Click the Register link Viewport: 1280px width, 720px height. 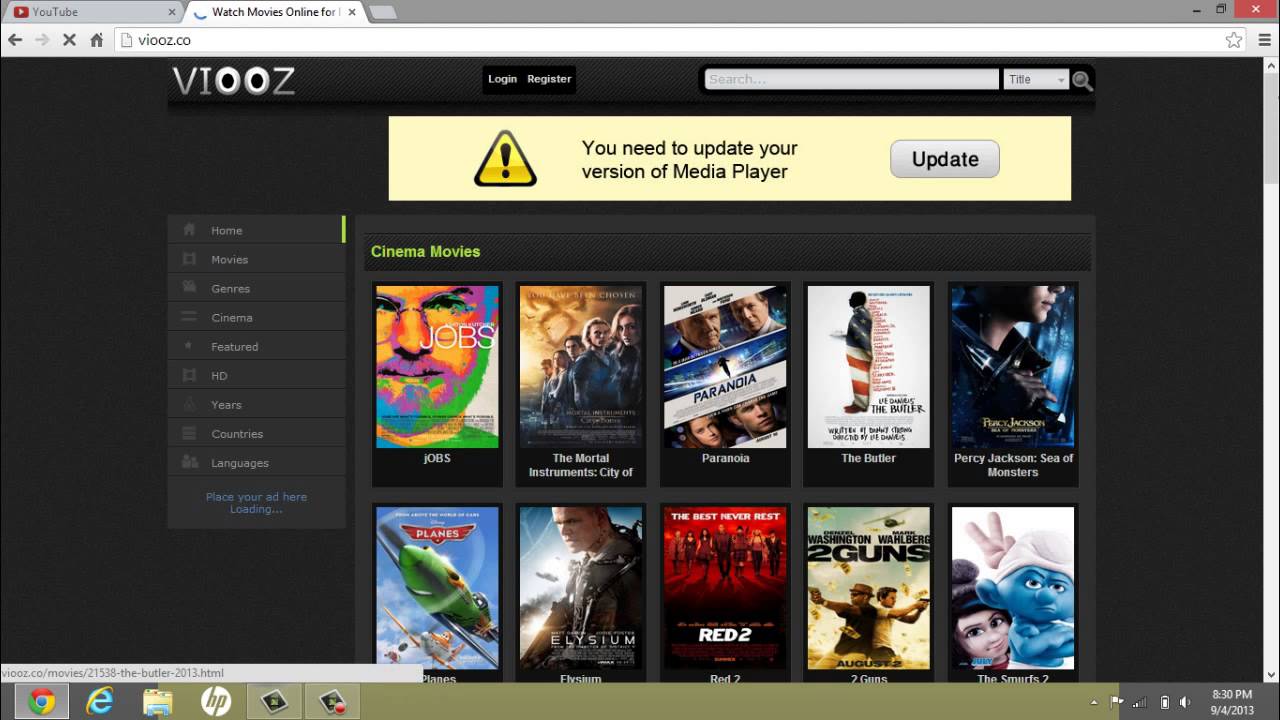point(549,79)
